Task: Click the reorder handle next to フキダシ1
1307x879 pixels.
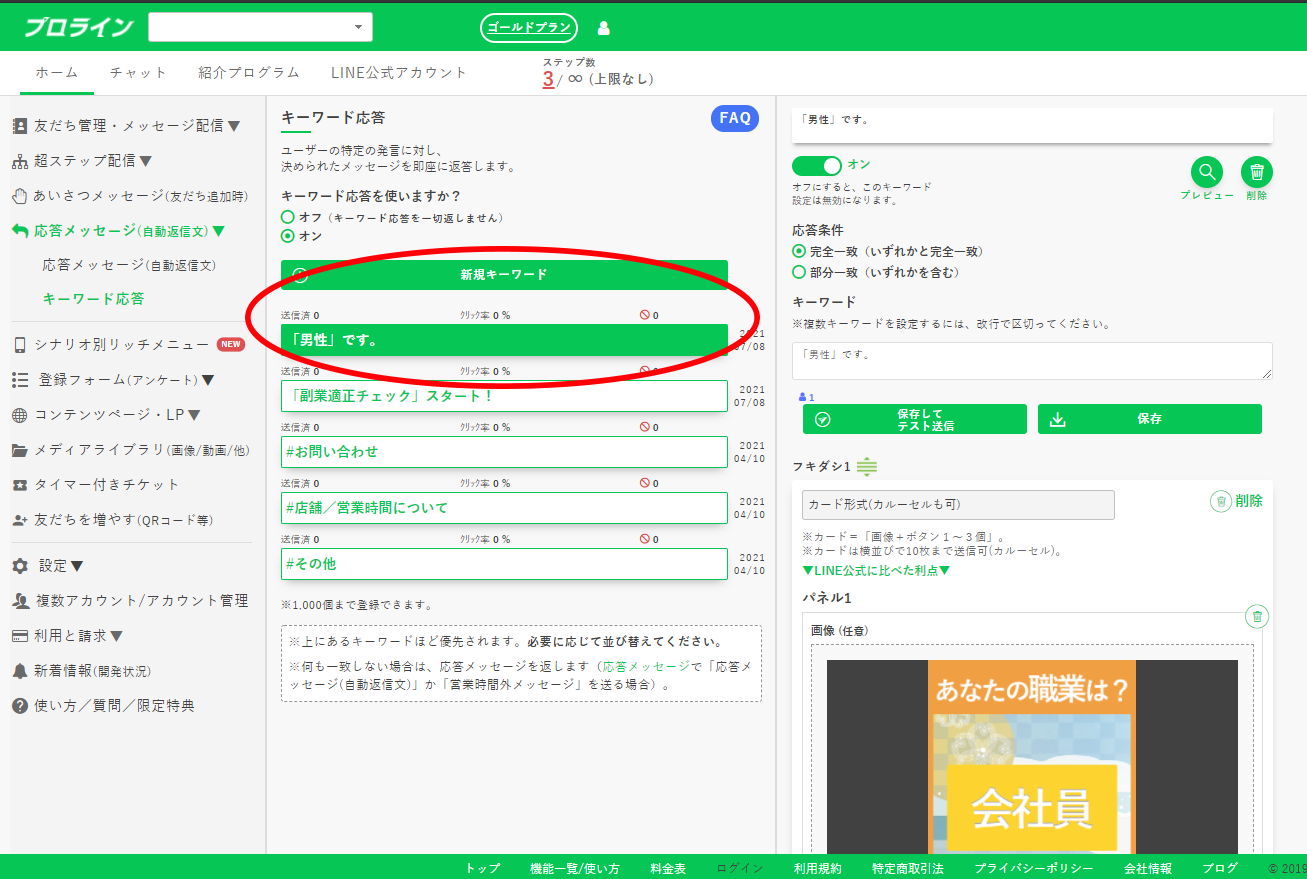Action: (867, 467)
